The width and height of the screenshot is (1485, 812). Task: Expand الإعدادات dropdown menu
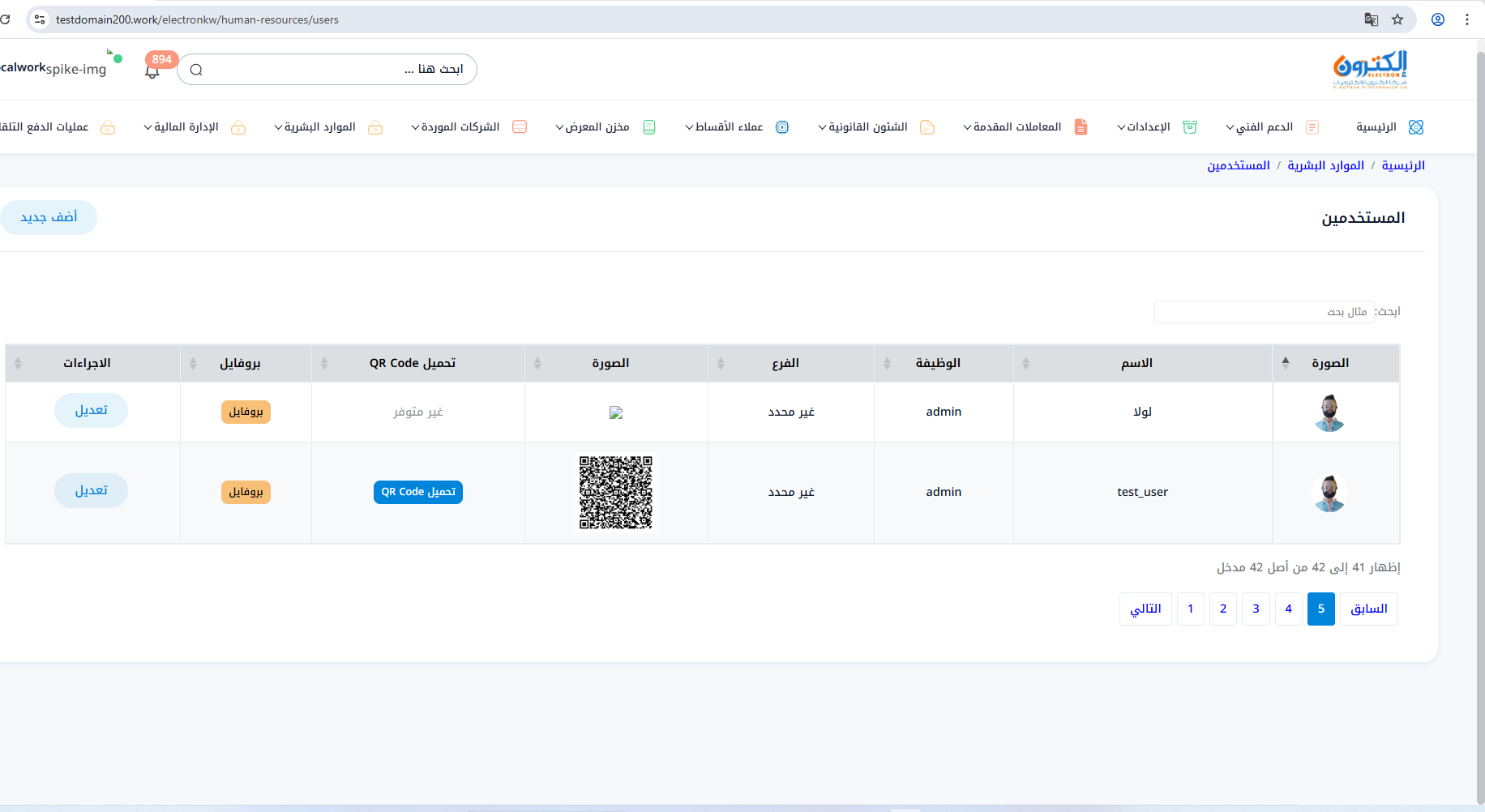[1145, 127]
